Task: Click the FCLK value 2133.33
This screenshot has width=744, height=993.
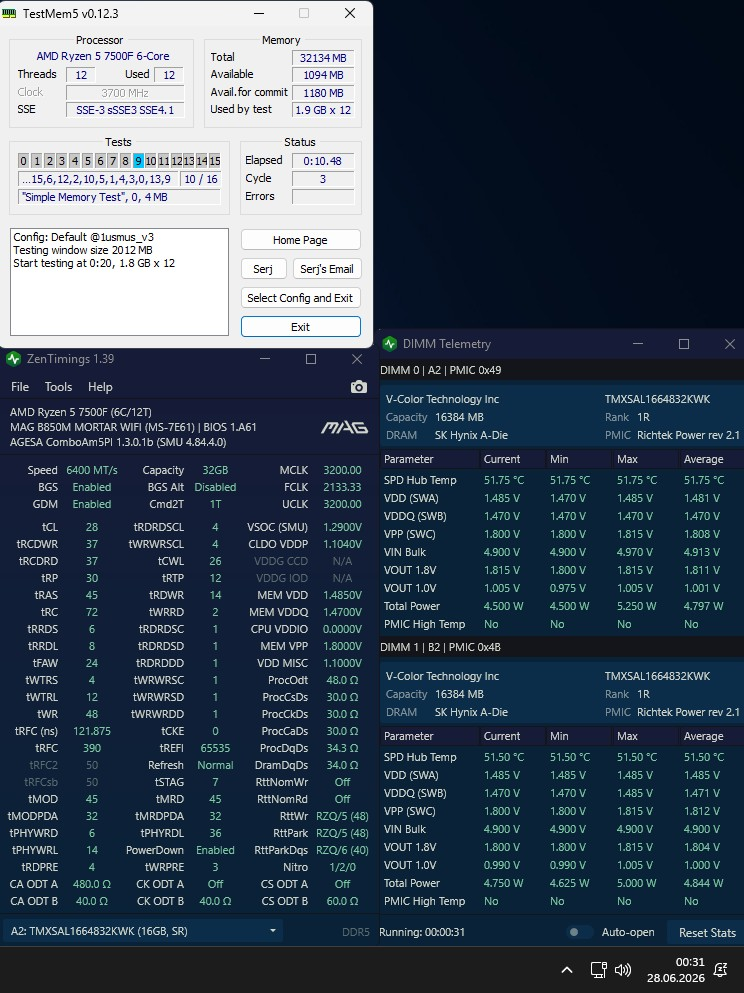Action: pos(342,488)
